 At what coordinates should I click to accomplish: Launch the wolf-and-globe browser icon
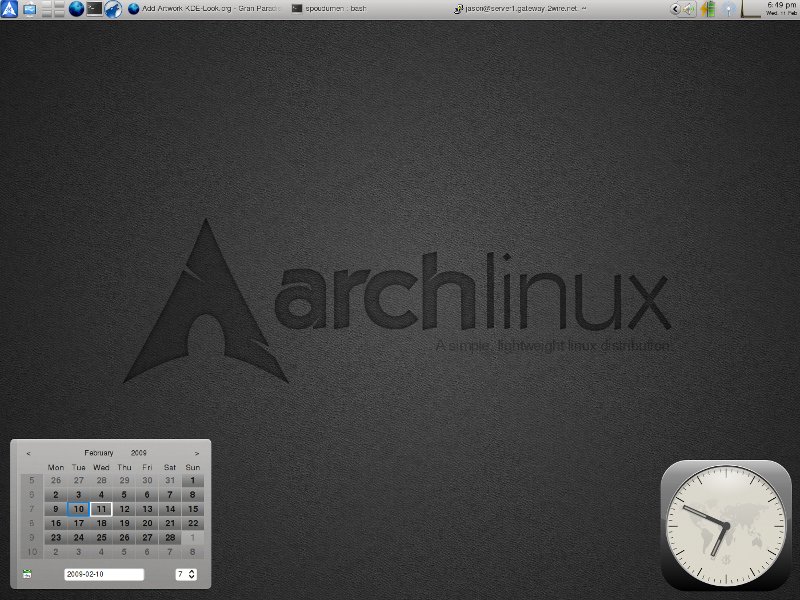[113, 9]
